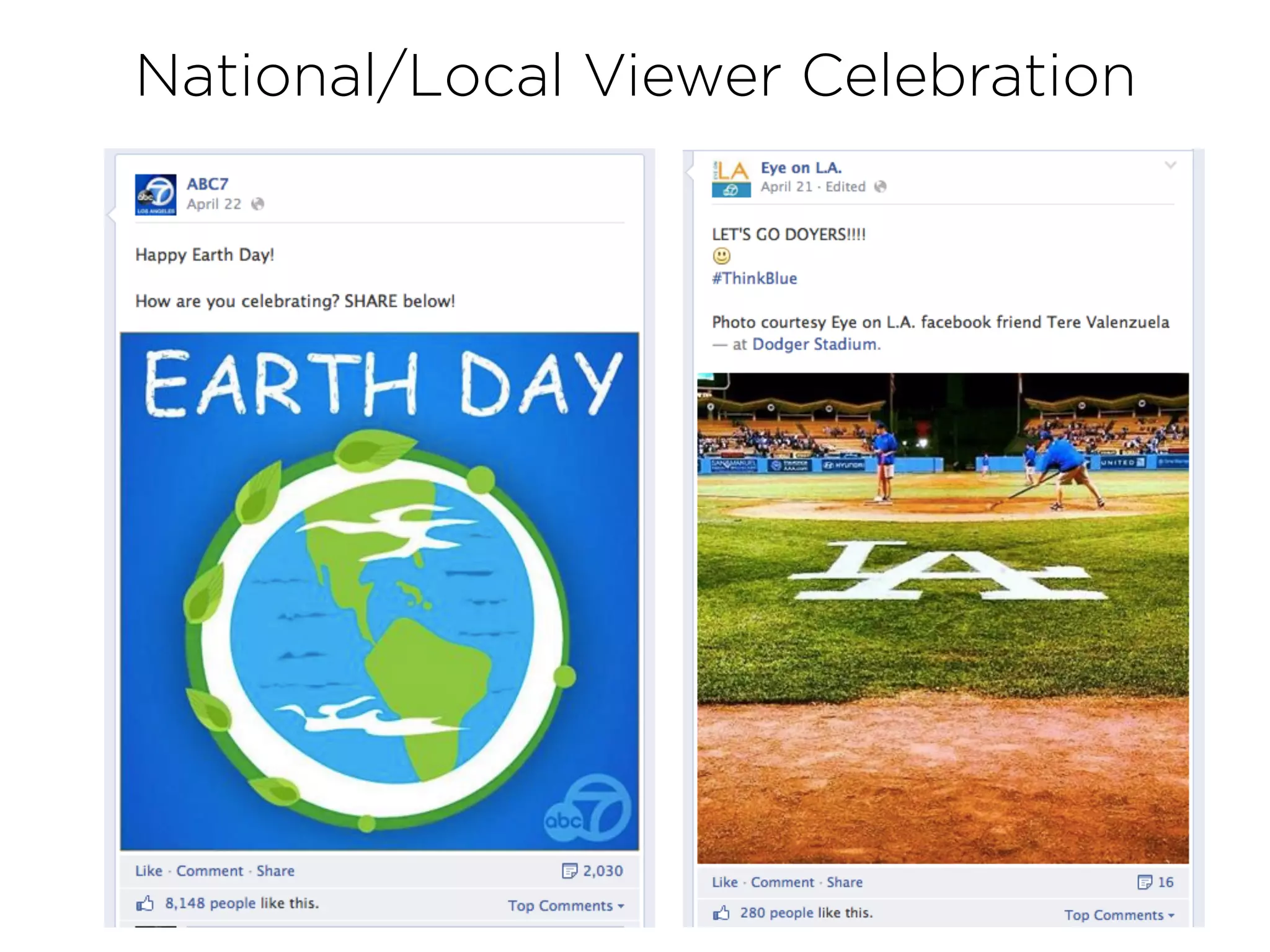
Task: Open the April 22 timestamp on ABC7 post
Action: coord(214,204)
